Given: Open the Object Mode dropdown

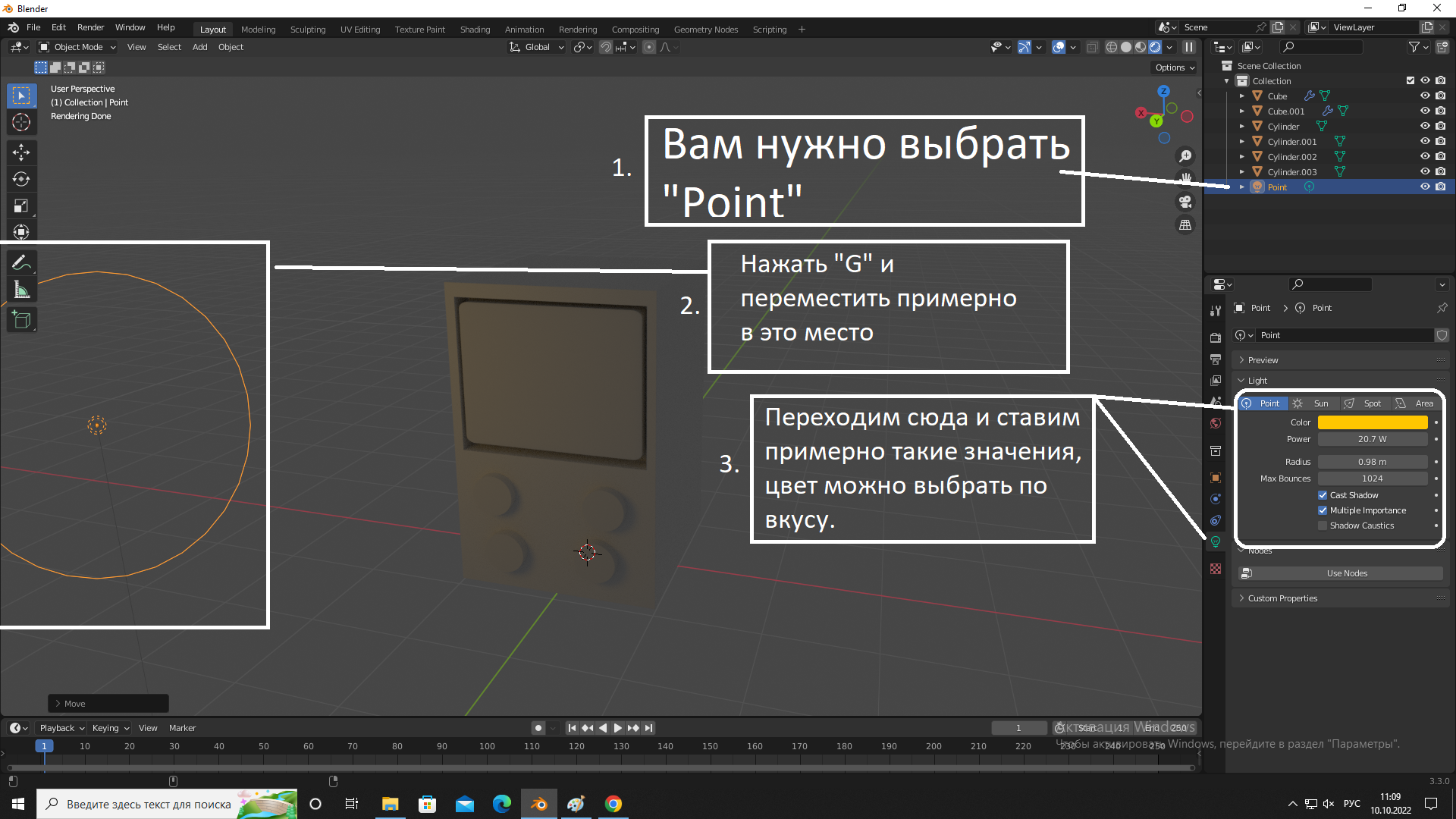Looking at the screenshot, I should (x=77, y=47).
